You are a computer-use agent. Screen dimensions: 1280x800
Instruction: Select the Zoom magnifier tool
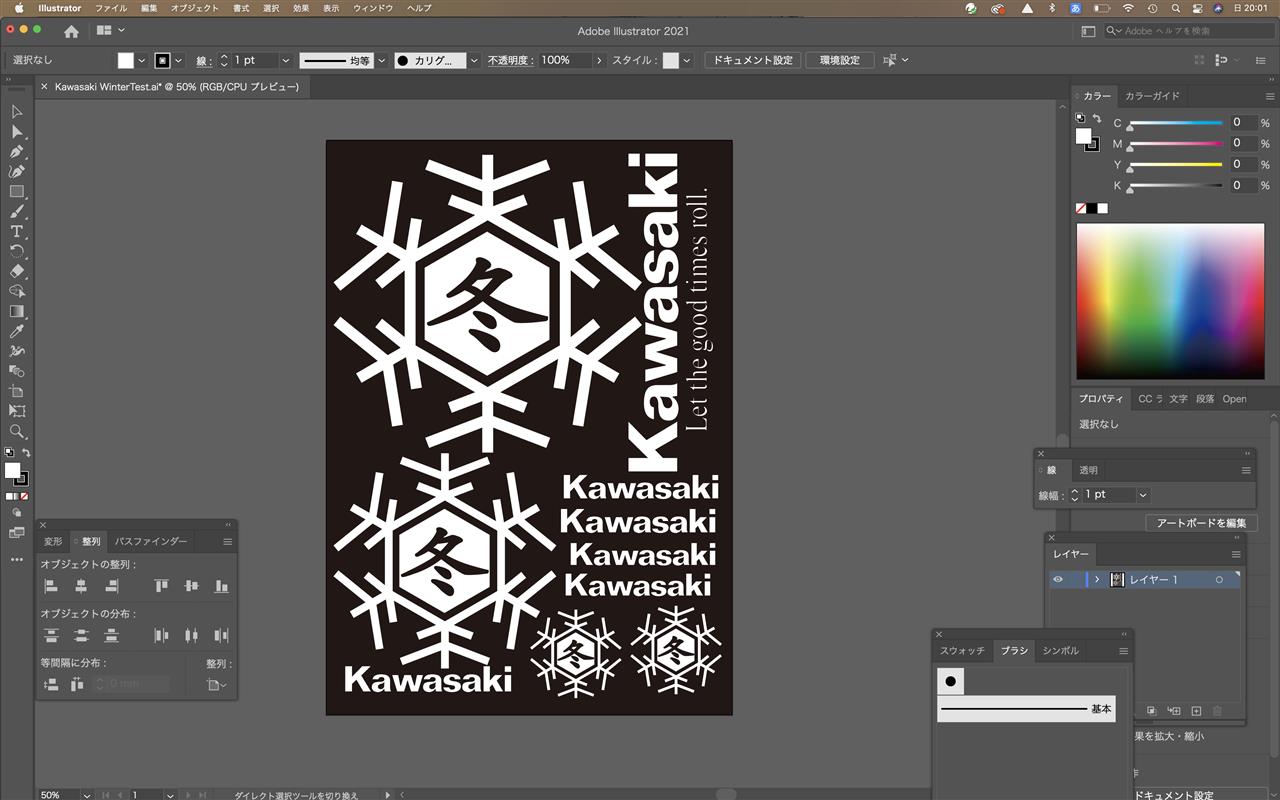pos(17,431)
